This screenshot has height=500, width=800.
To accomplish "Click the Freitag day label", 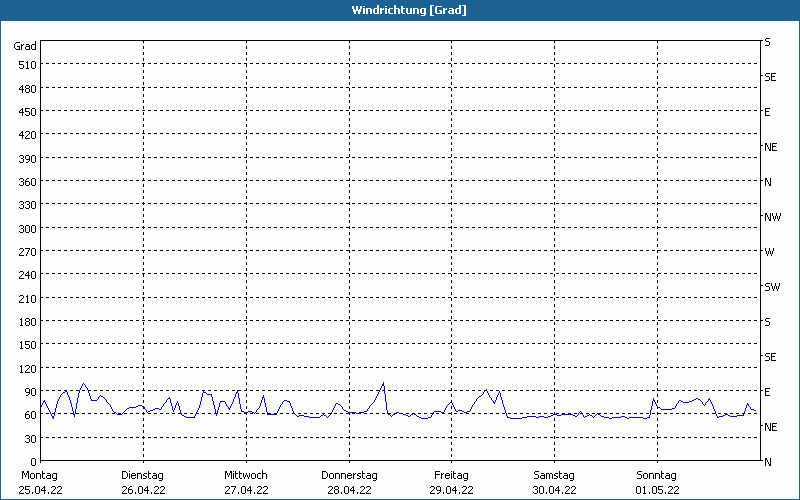I will [x=452, y=476].
